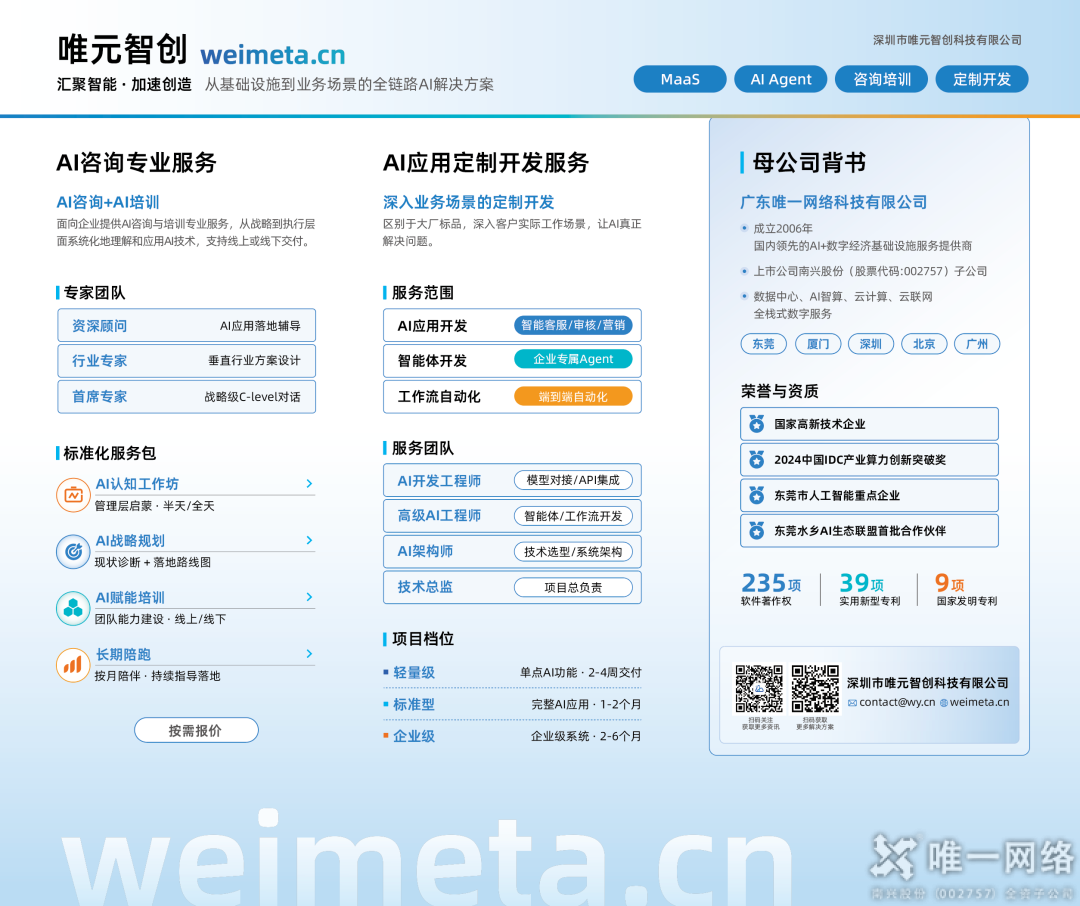Click the AI应用开发 service label

click(433, 326)
